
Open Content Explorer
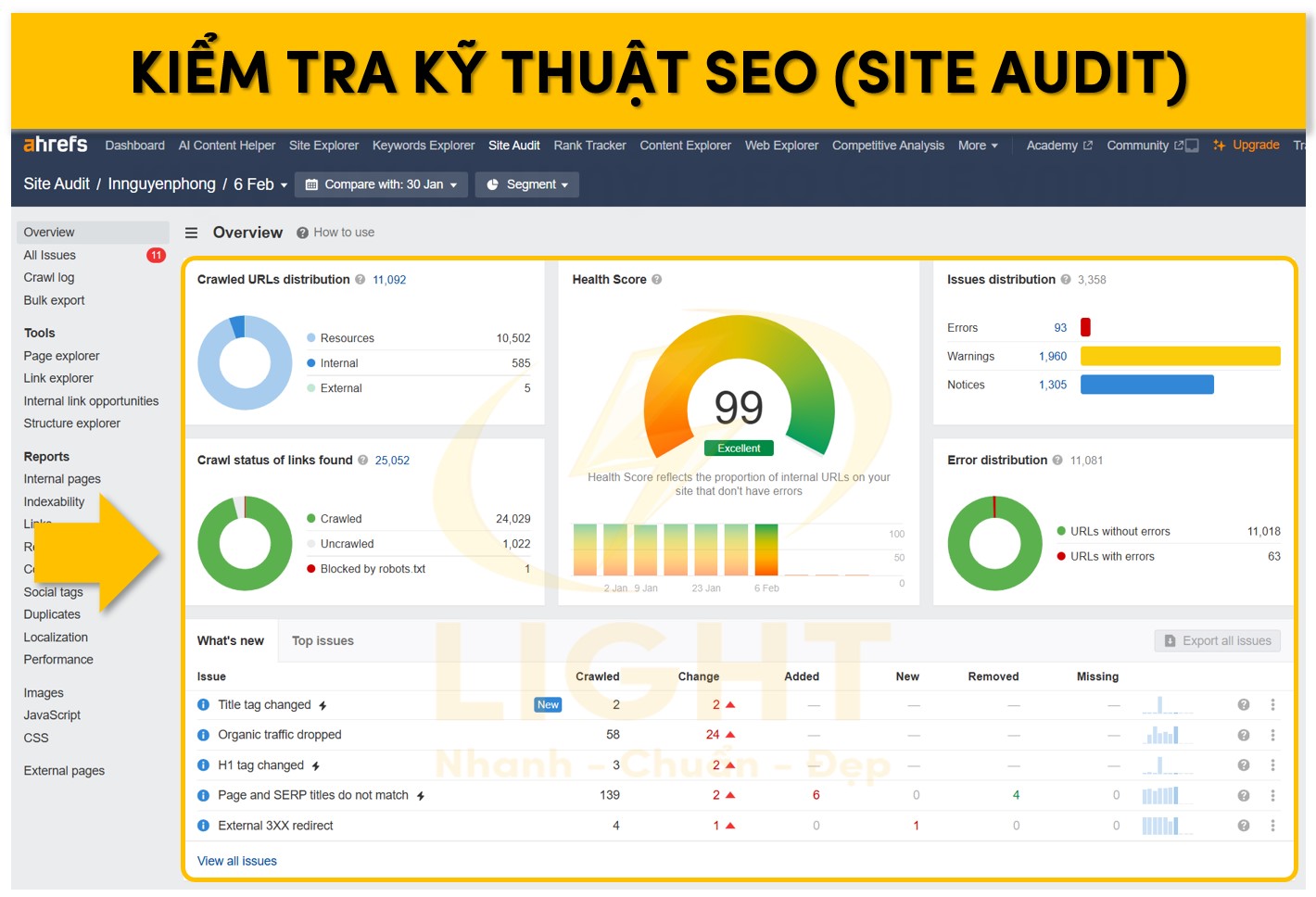click(x=685, y=145)
